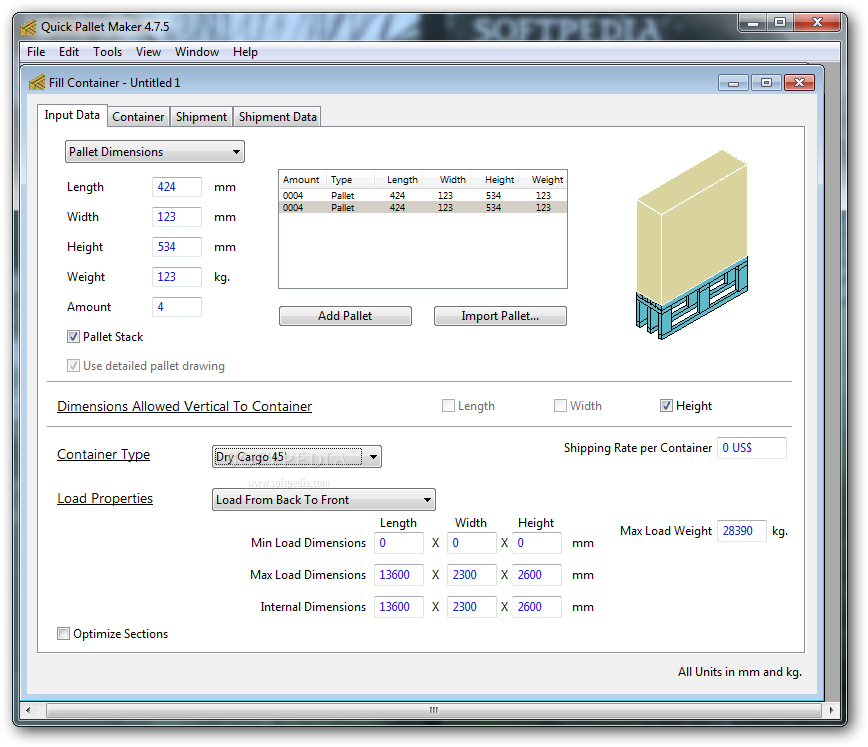The width and height of the screenshot is (868, 747).
Task: Click the pallet Weight input field
Action: click(177, 277)
